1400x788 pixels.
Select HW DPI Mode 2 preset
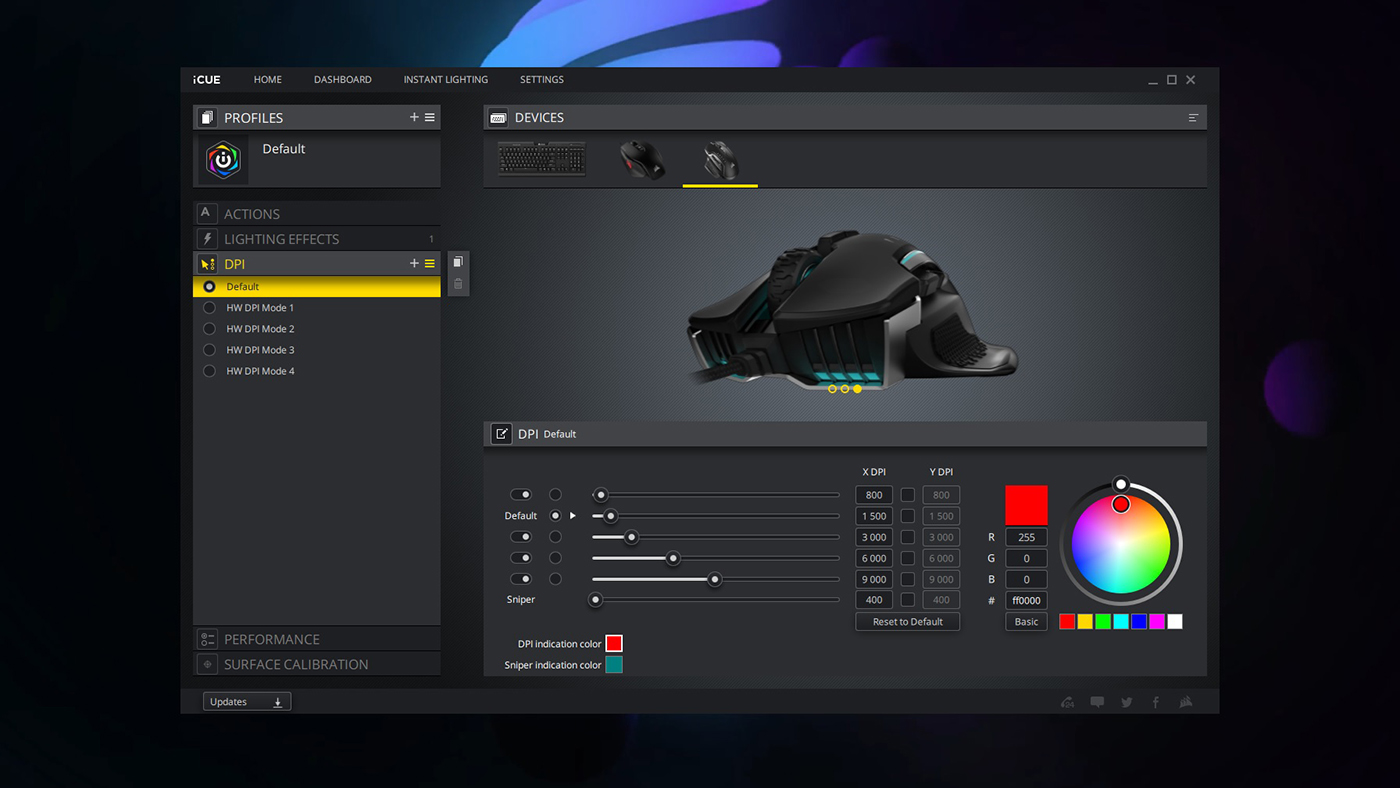(260, 329)
